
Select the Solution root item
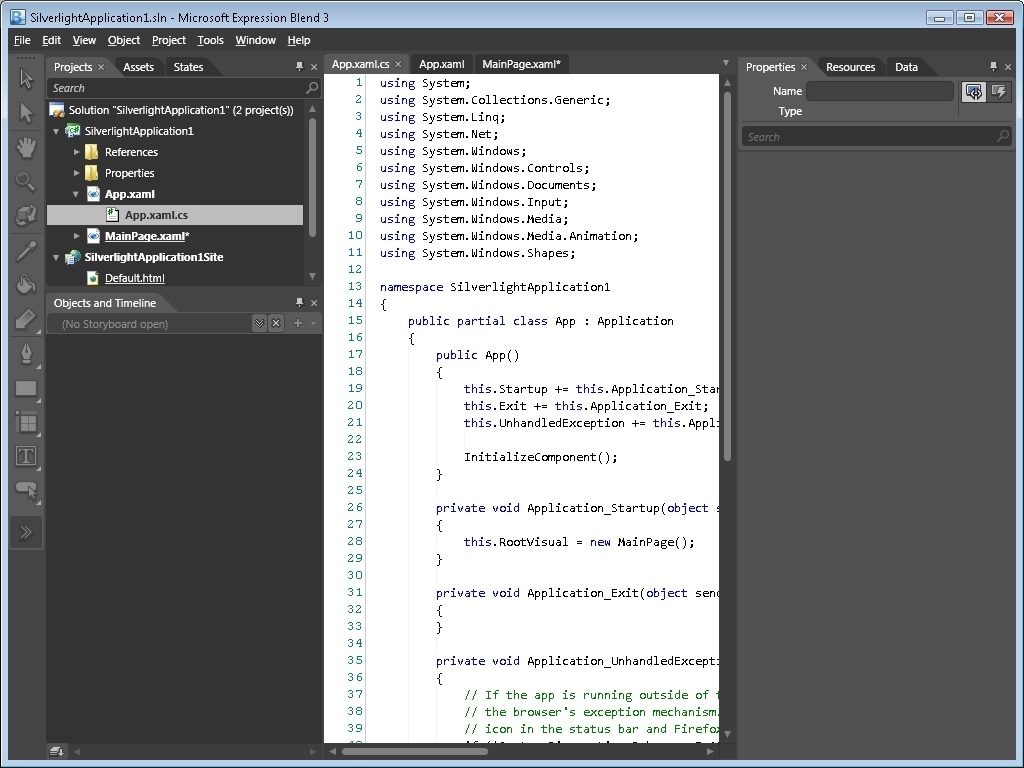[175, 110]
